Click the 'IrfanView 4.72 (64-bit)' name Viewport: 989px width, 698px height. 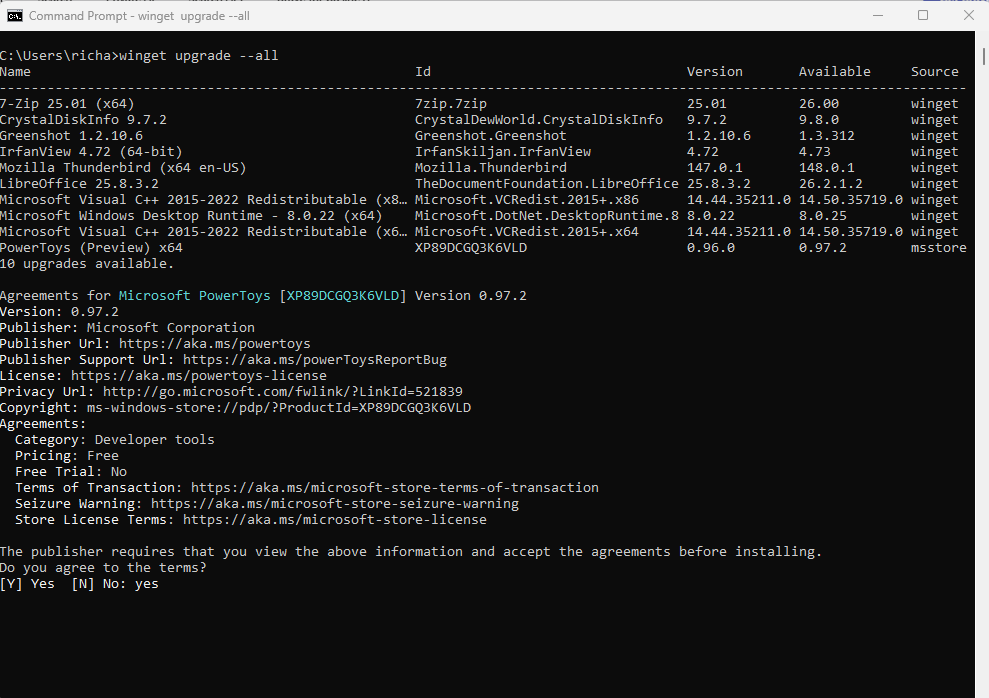91,152
